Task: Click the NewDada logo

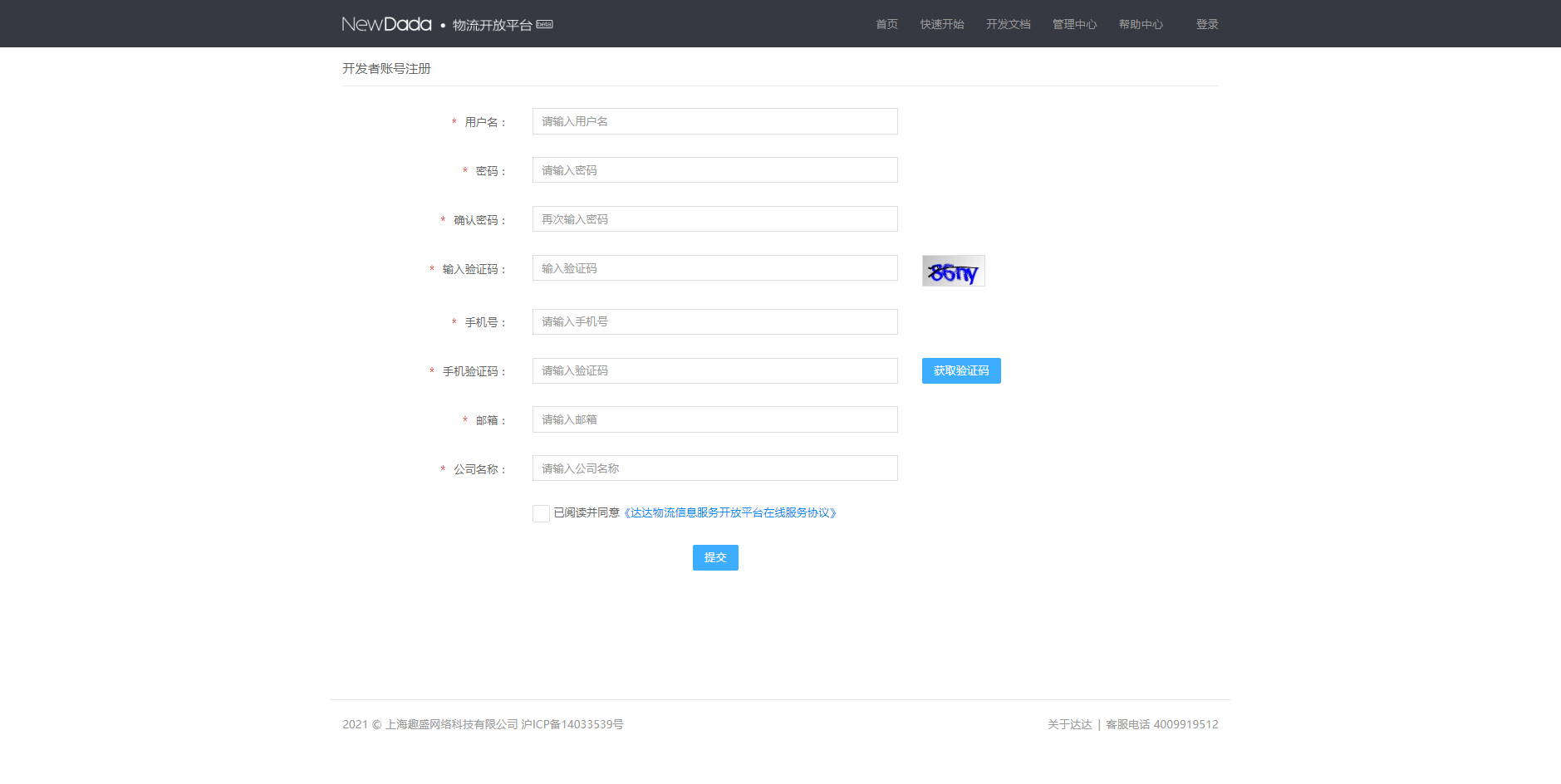Action: [387, 24]
